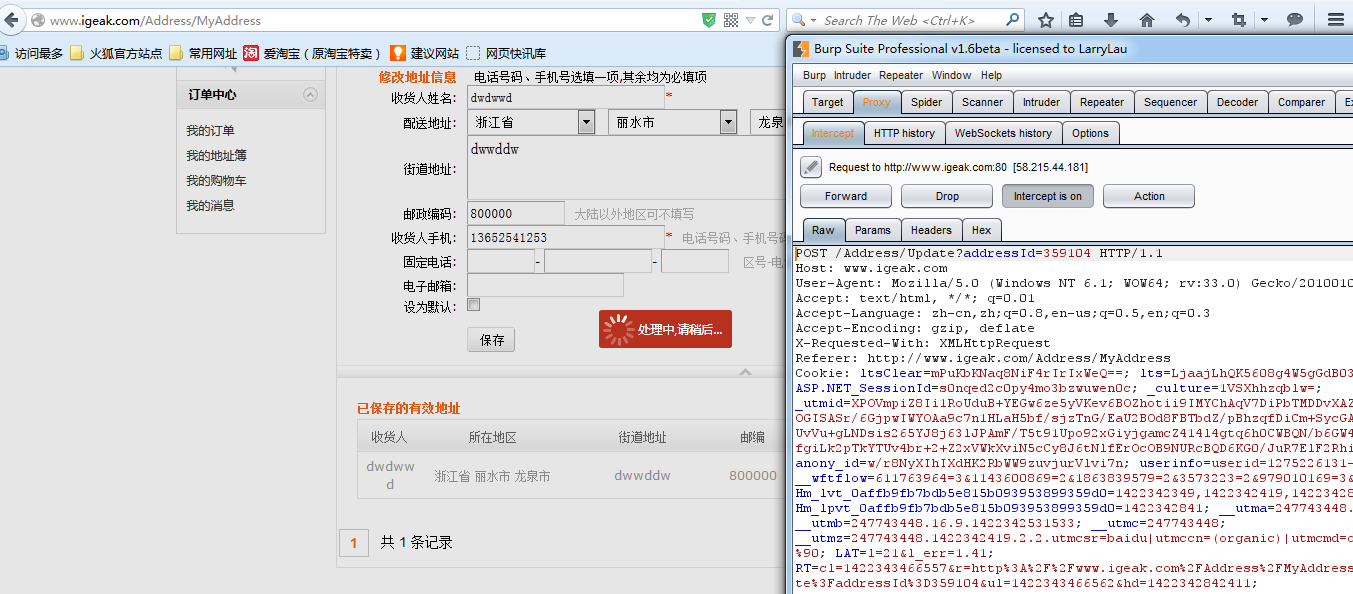Switch to the Spider tab in Burp
Image resolution: width=1353 pixels, height=594 pixels.
point(926,102)
